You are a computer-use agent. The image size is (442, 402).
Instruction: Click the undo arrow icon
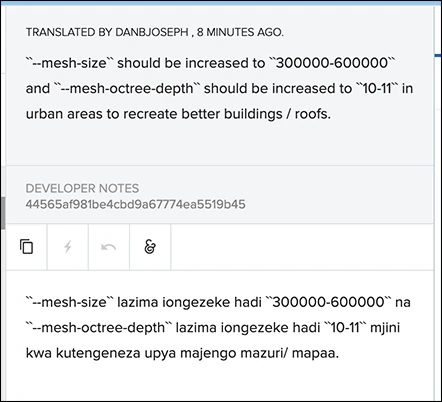[x=109, y=247]
